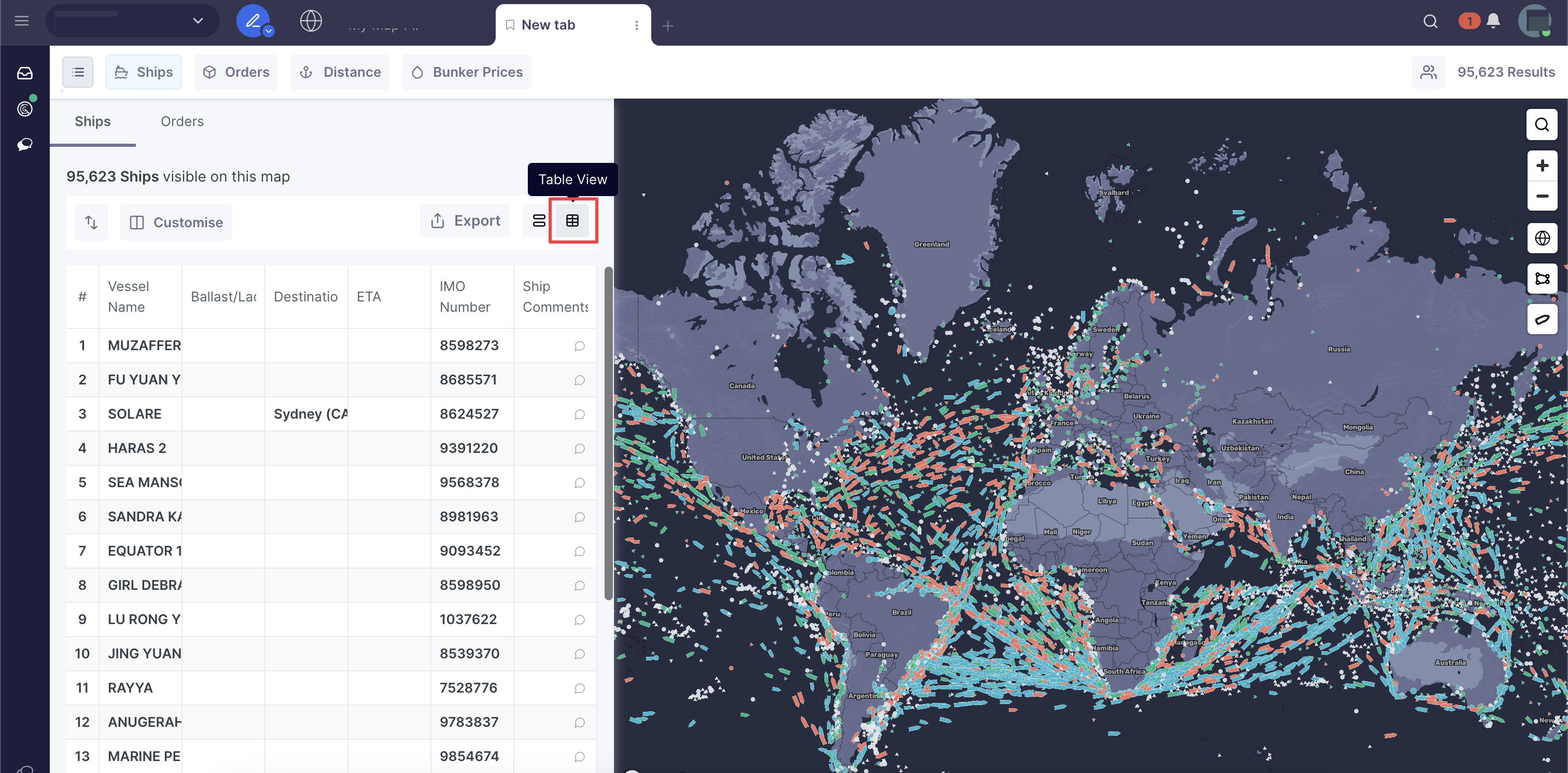The width and height of the screenshot is (1568, 773).
Task: Click the comment icon for MUZAFFER row
Action: coord(579,346)
